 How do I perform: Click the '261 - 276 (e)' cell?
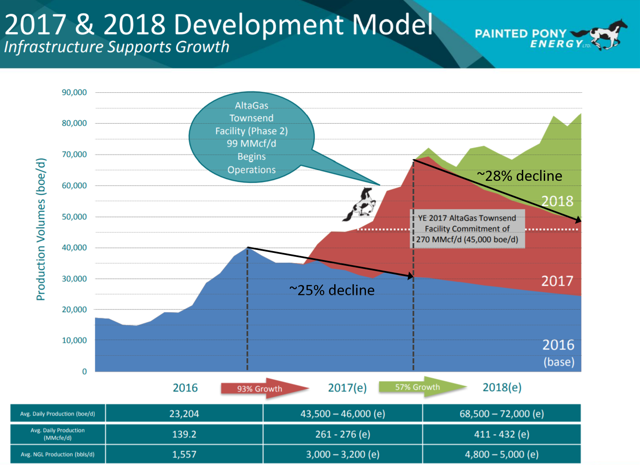point(343,434)
